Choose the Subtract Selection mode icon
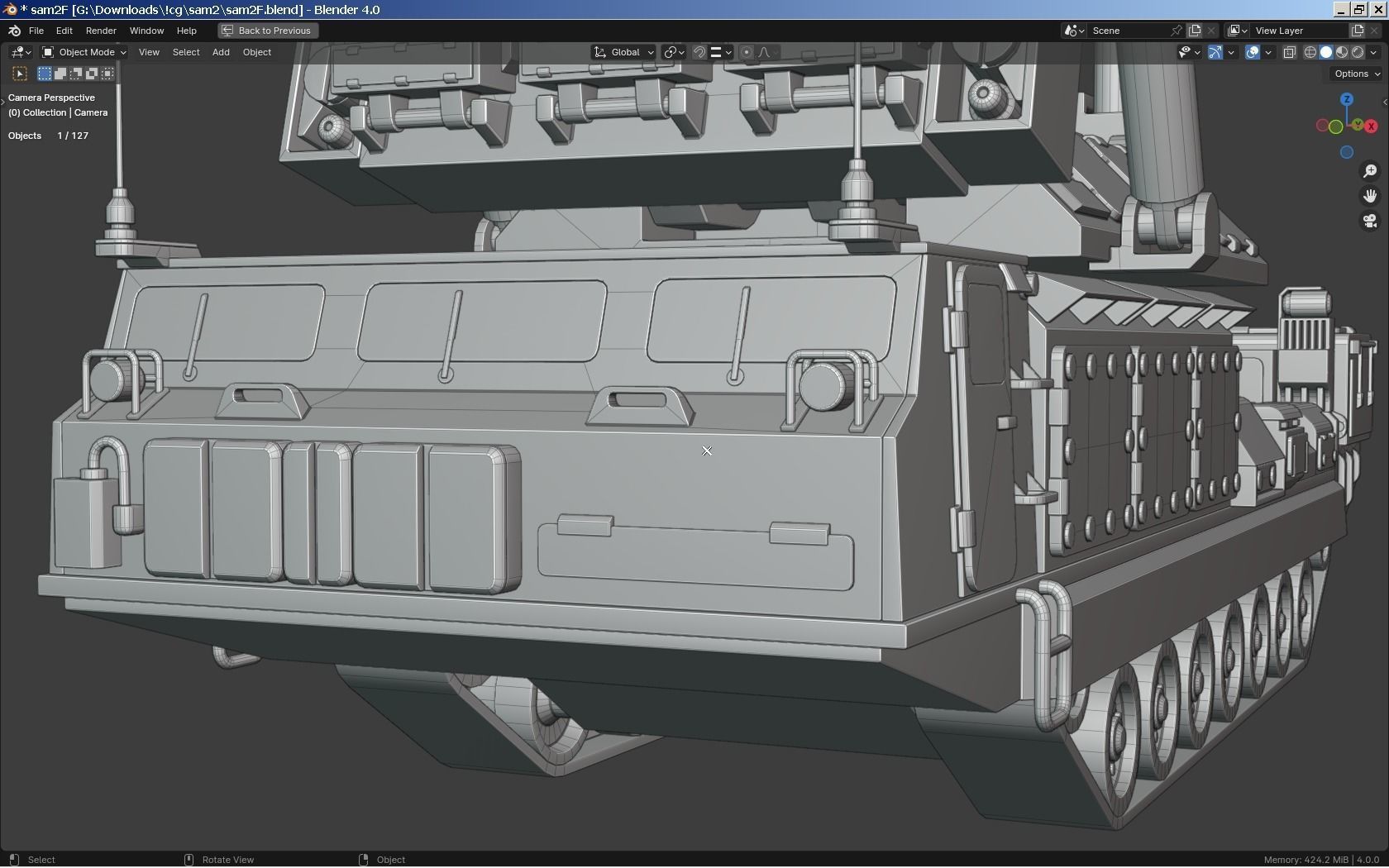The image size is (1389, 868). point(76,74)
